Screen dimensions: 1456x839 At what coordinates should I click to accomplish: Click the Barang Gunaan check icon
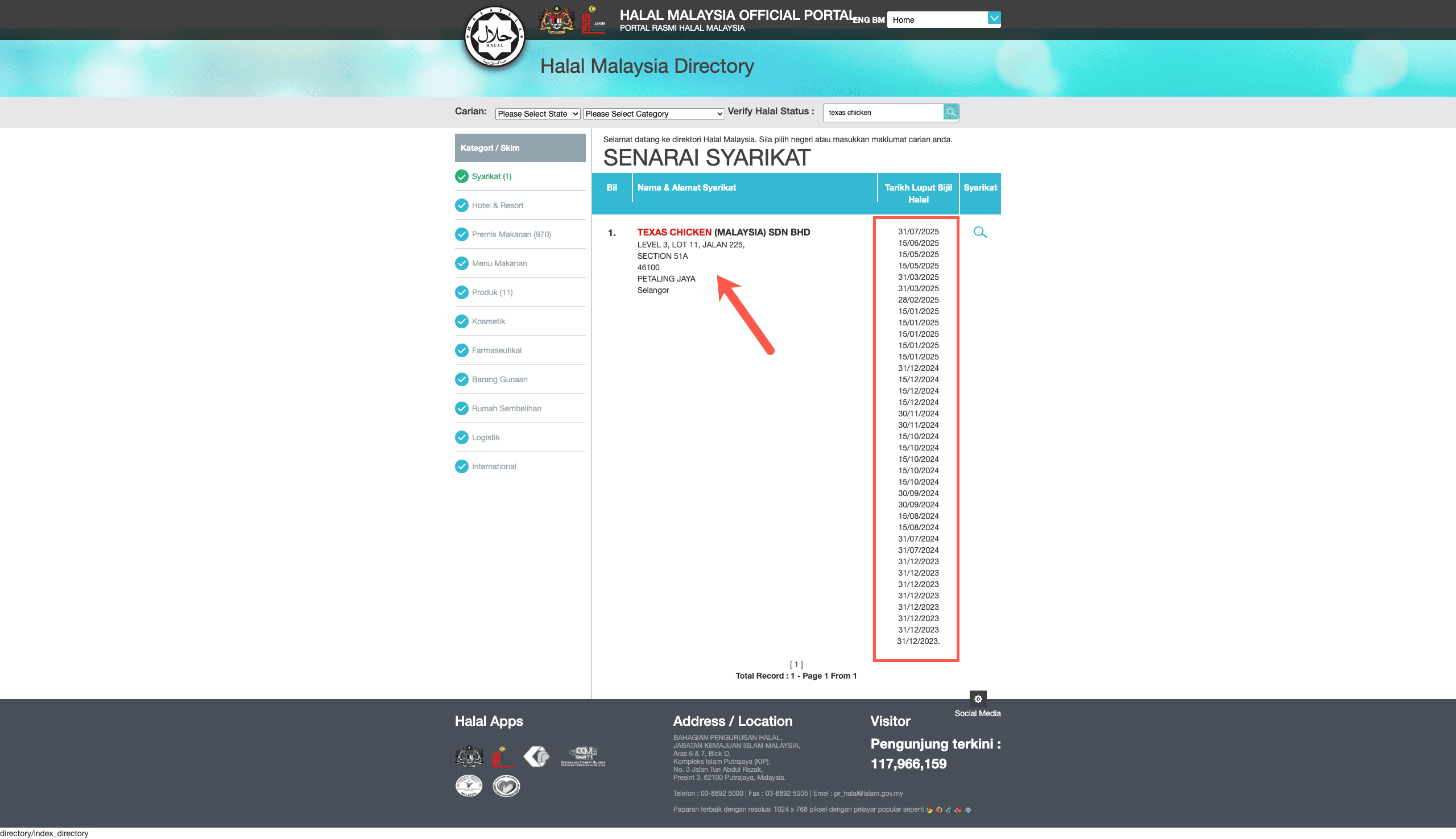tap(461, 379)
